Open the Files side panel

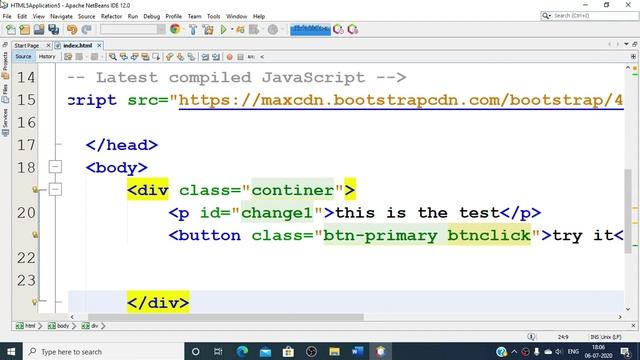(x=5, y=94)
